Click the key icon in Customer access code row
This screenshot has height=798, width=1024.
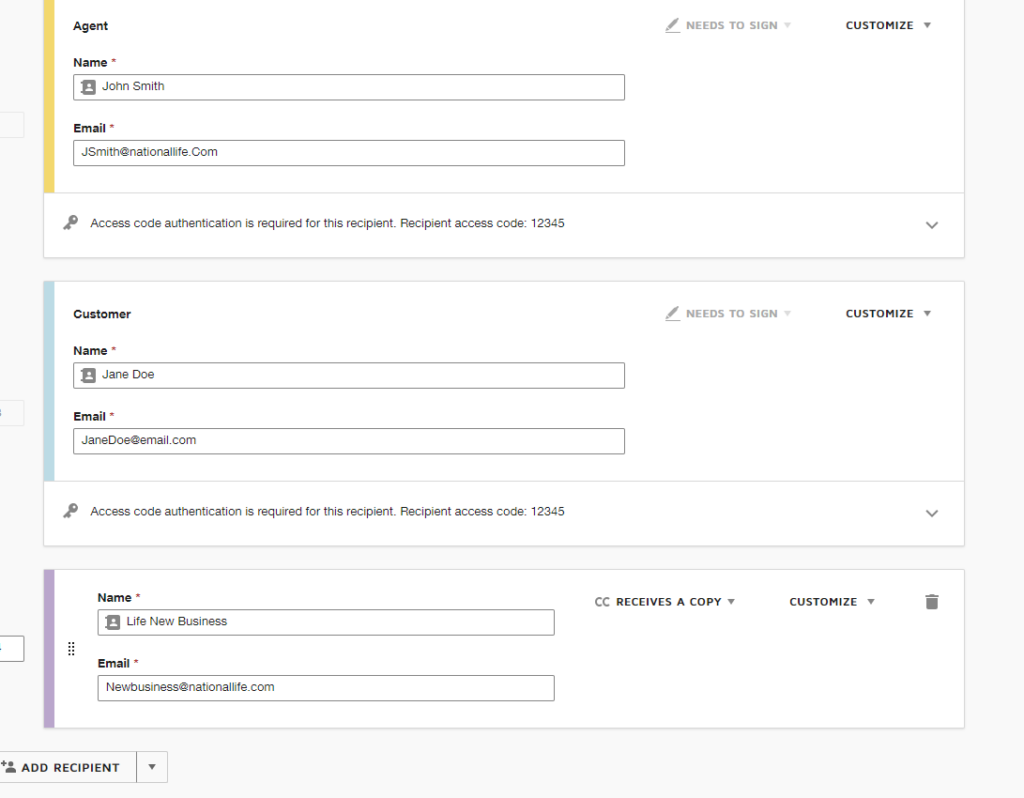click(70, 511)
